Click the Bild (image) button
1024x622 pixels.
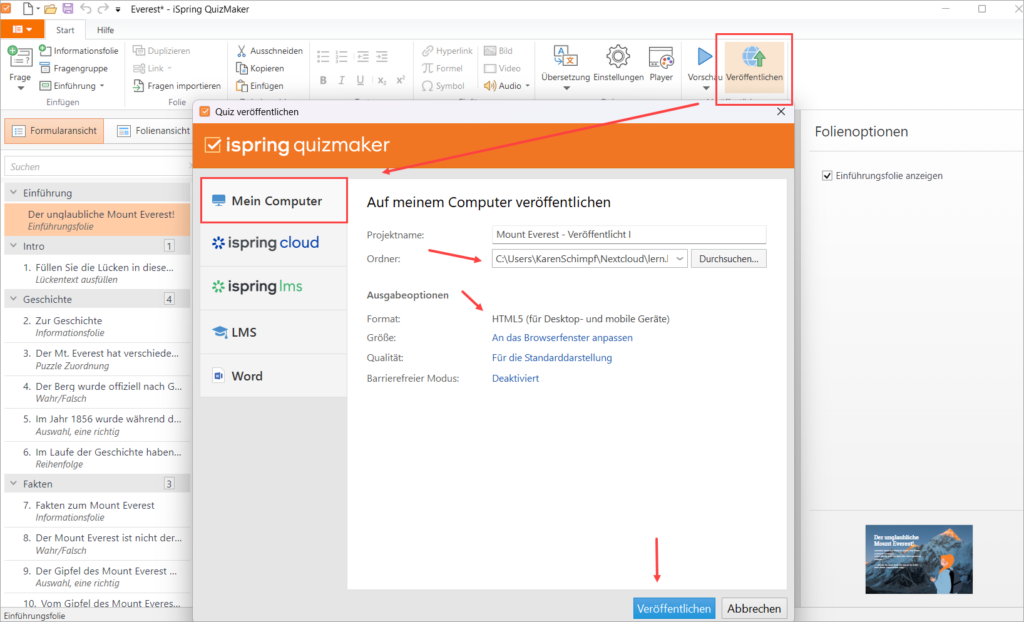(x=498, y=50)
